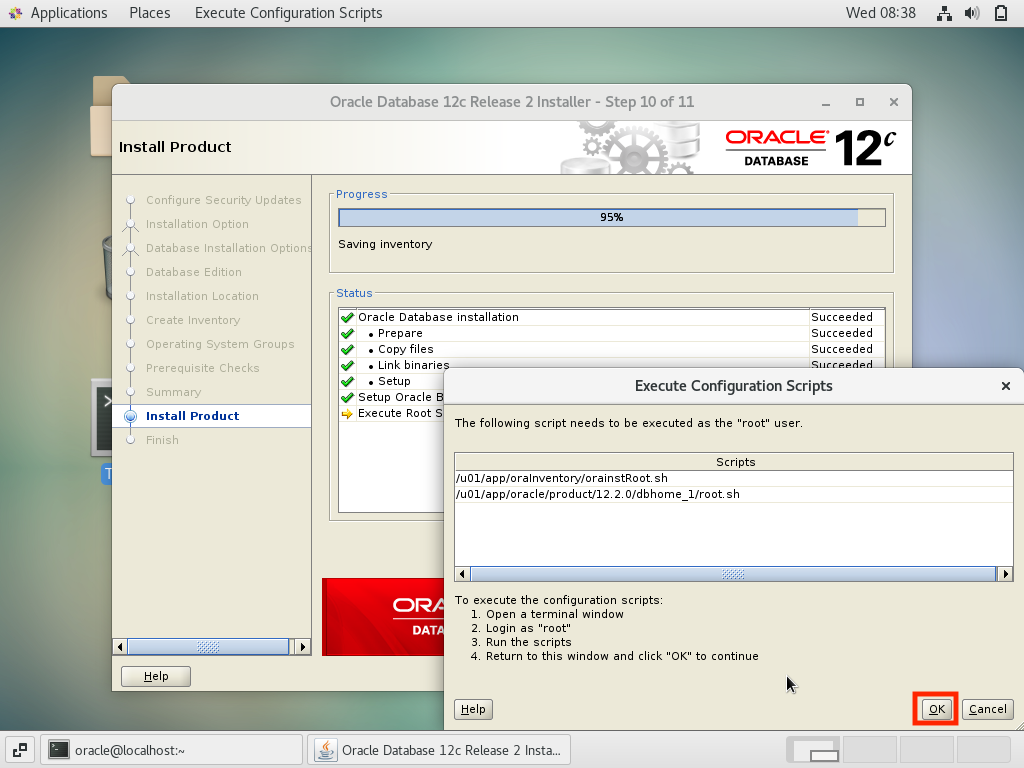Open the network status icon
Viewport: 1024px width, 768px height.
click(944, 13)
